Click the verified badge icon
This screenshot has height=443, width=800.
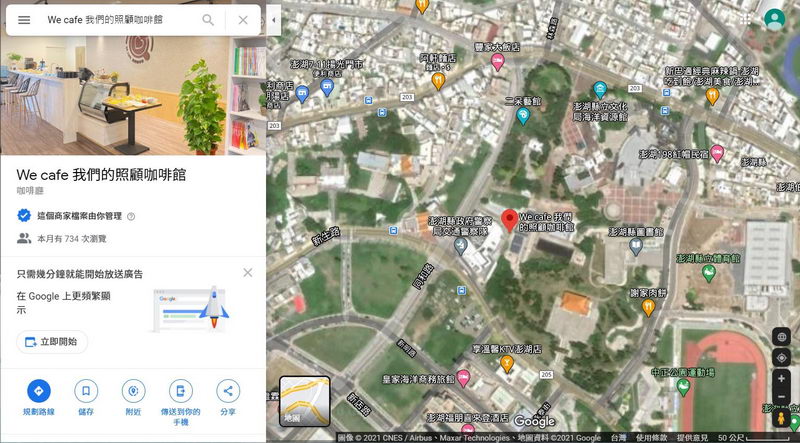[24, 216]
